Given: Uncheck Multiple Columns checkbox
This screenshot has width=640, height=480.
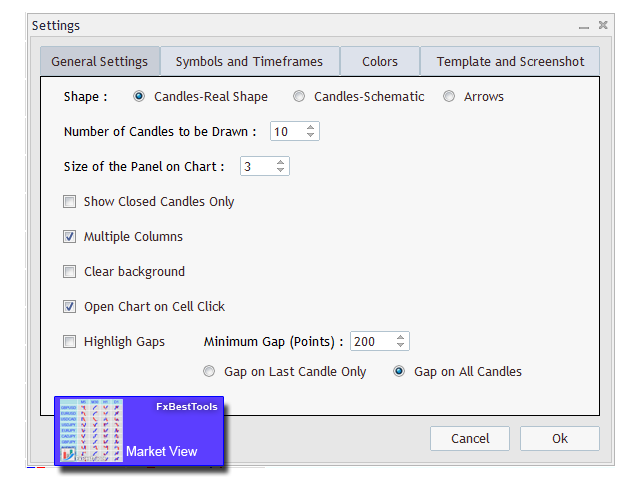Looking at the screenshot, I should pos(69,237).
